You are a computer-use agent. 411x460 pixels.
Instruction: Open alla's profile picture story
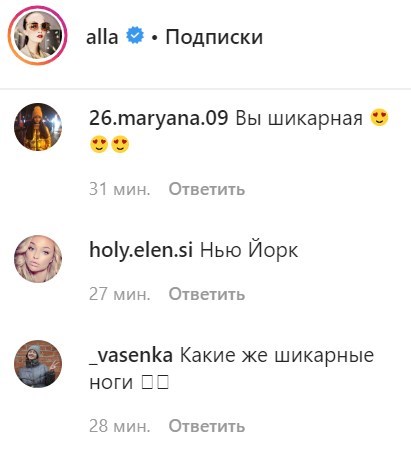pyautogui.click(x=38, y=36)
